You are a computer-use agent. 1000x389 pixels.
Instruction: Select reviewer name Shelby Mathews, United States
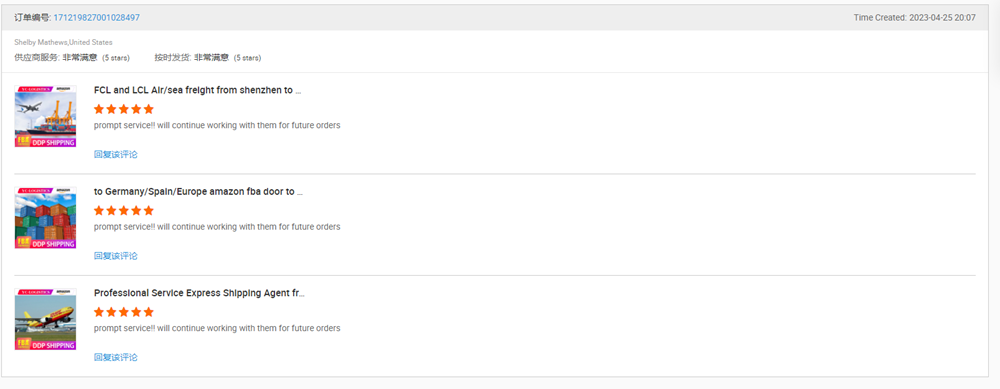[63, 42]
